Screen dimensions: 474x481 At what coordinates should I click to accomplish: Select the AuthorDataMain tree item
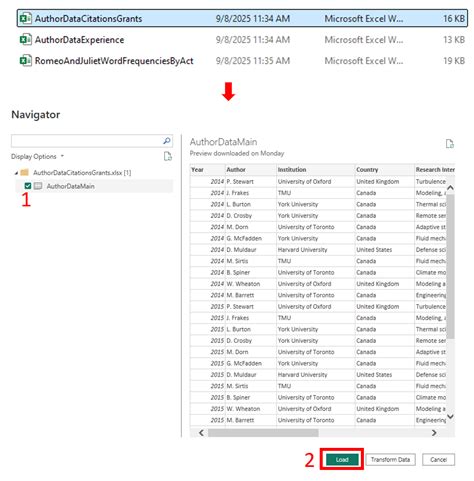click(x=70, y=186)
